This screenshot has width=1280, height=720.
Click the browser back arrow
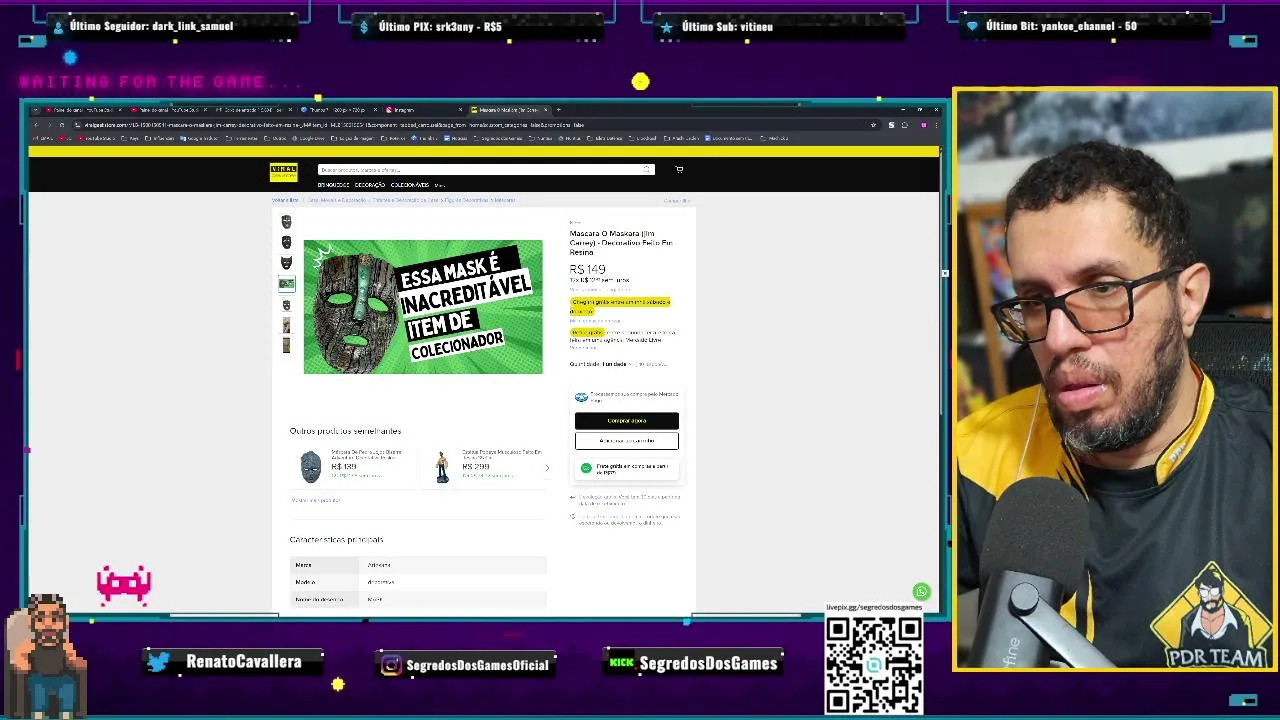(x=36, y=125)
